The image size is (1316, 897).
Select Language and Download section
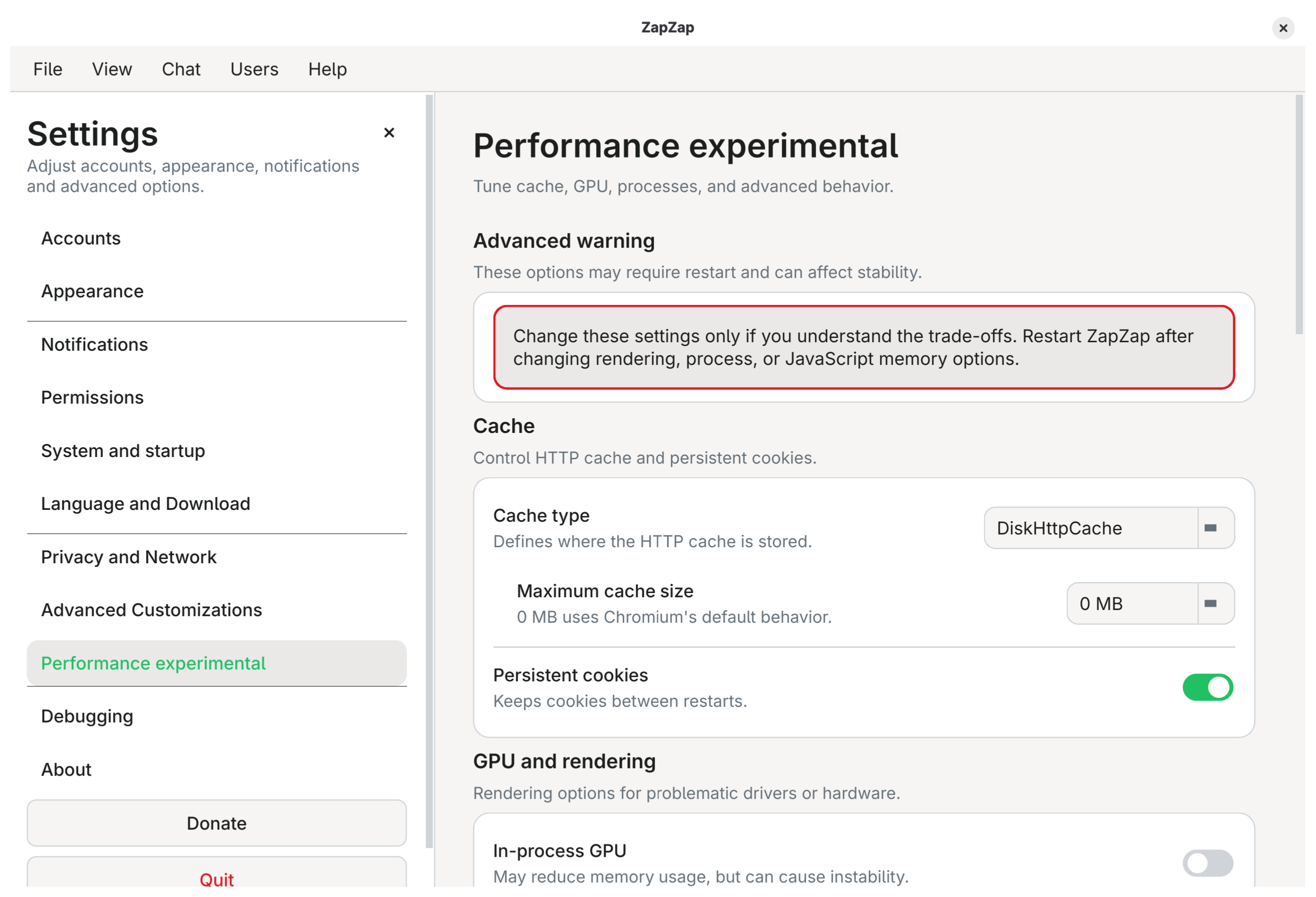click(217, 504)
